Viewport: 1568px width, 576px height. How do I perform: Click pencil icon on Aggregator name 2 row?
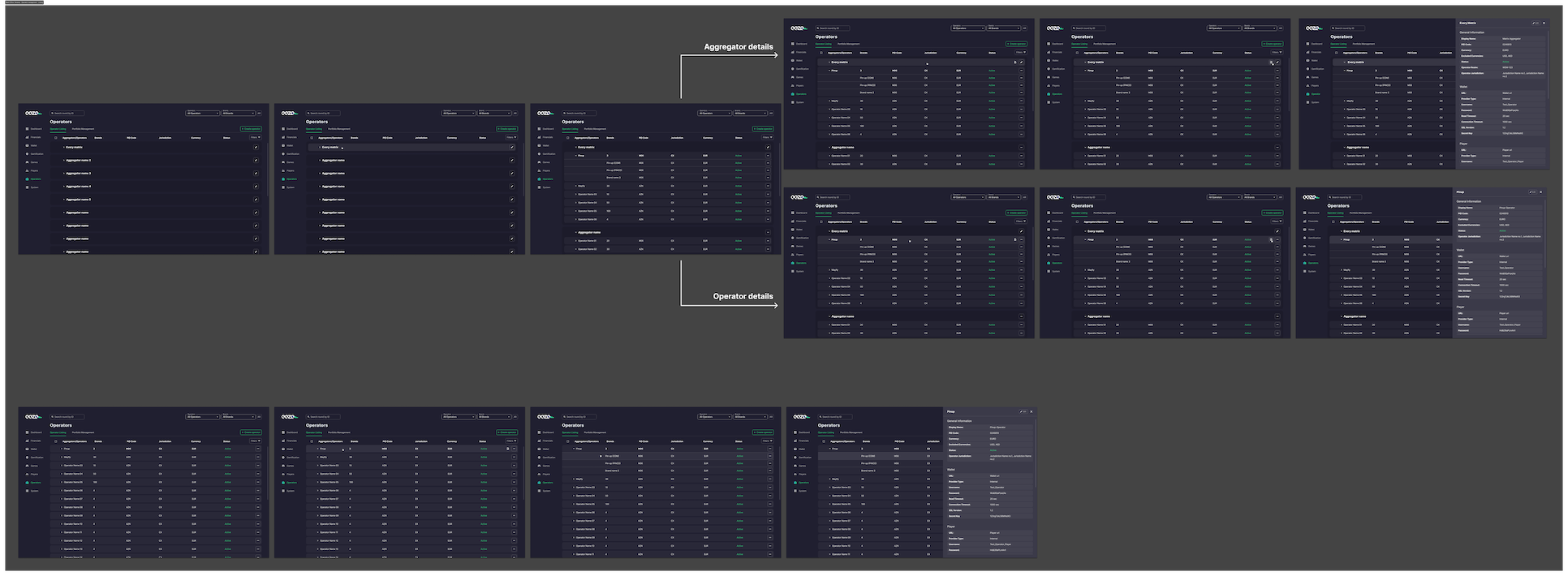click(x=256, y=161)
